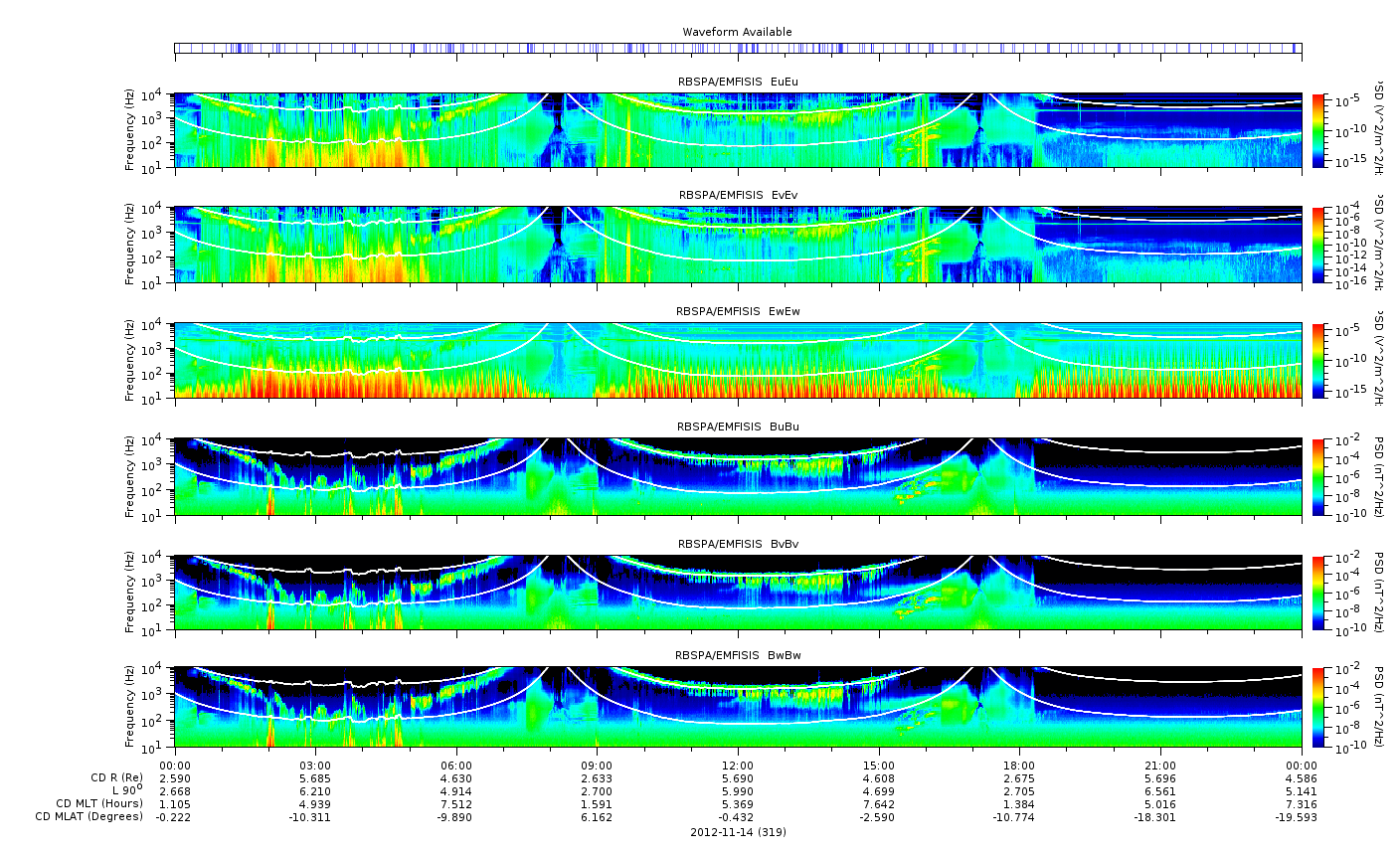Click the 2012-11-14 (319) date label
Screen dimensions: 1400x854
[x=737, y=832]
